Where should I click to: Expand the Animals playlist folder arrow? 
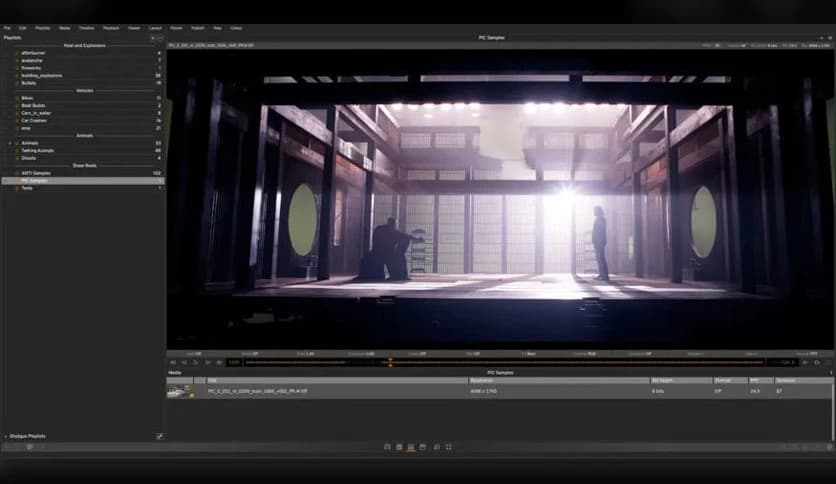tap(10, 143)
